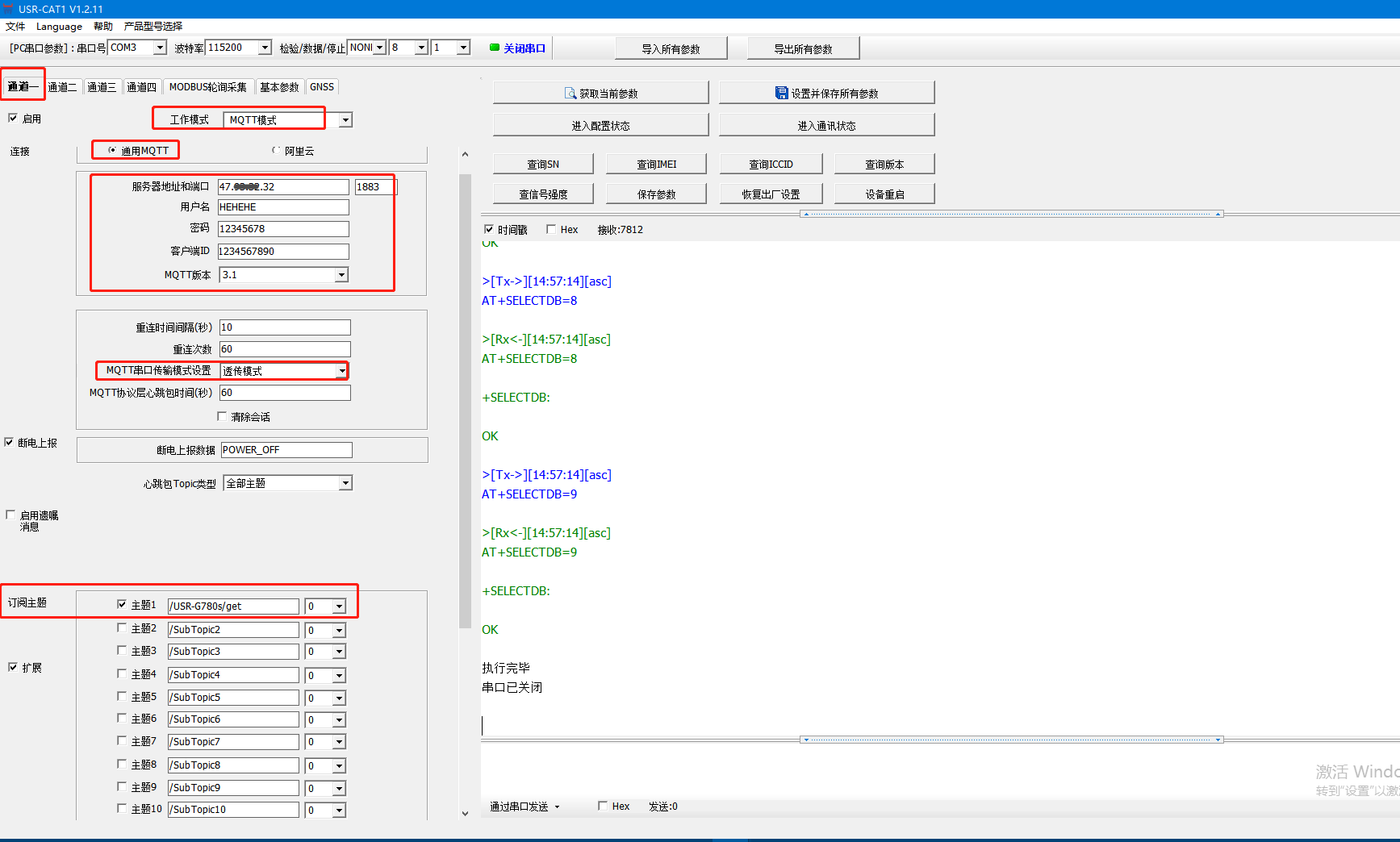Select the 阿里云 radio button
The height and width of the screenshot is (842, 1400).
[x=276, y=150]
